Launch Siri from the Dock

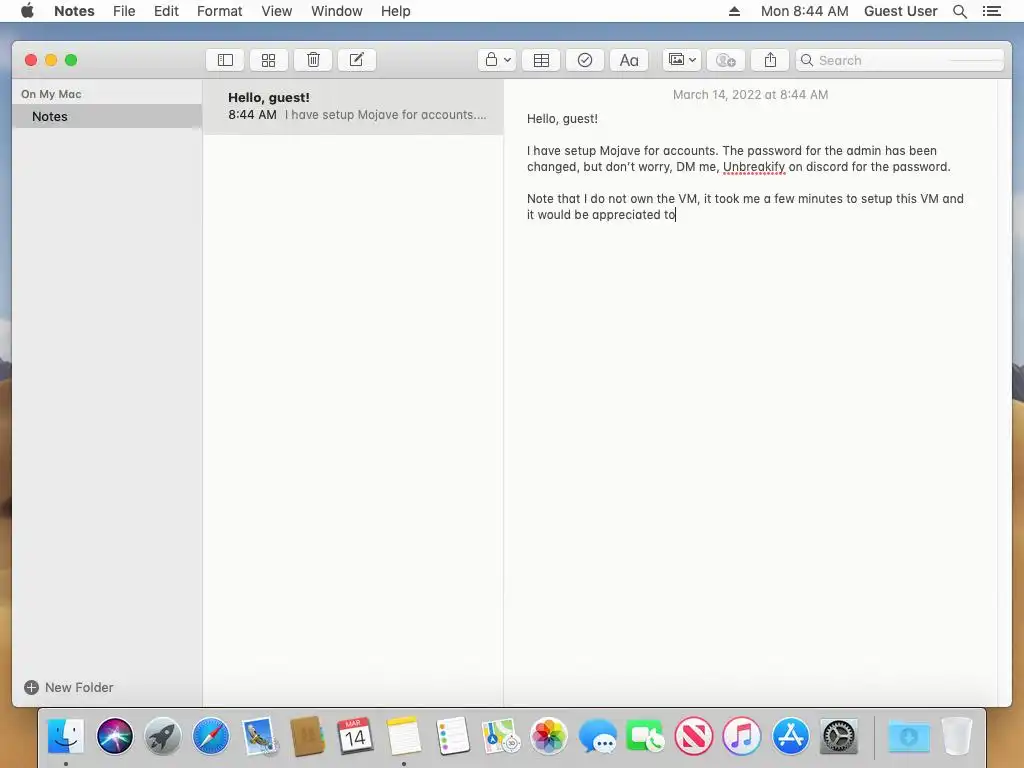click(114, 736)
